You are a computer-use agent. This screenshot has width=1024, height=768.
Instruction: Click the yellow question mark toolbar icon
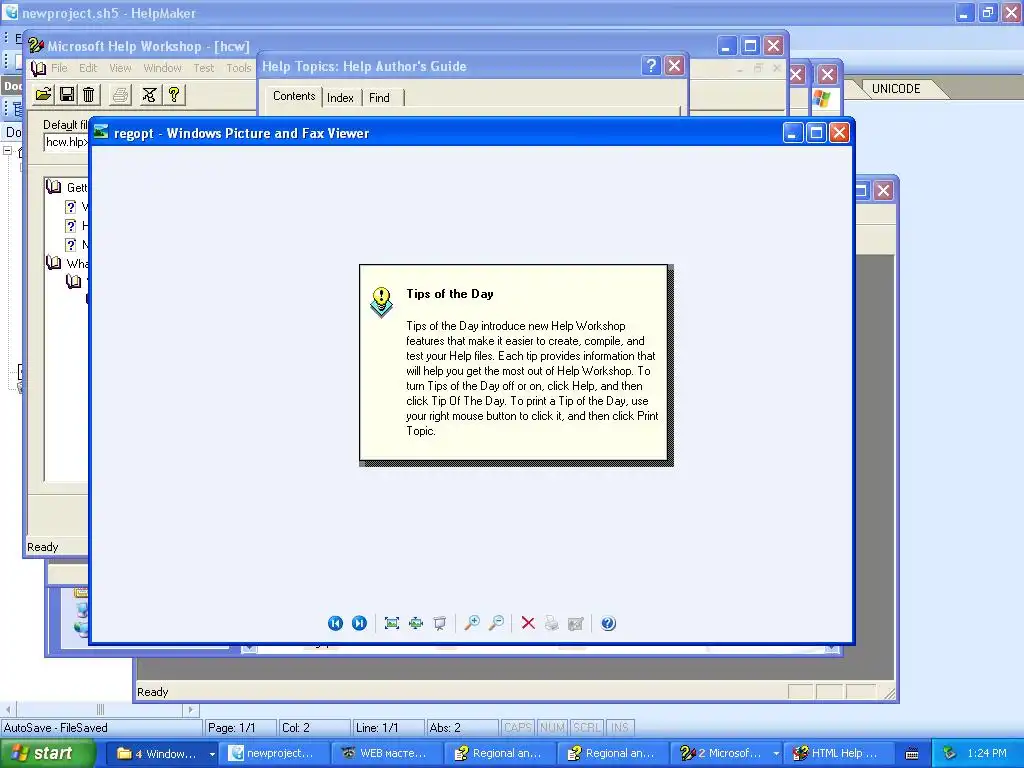pos(174,95)
